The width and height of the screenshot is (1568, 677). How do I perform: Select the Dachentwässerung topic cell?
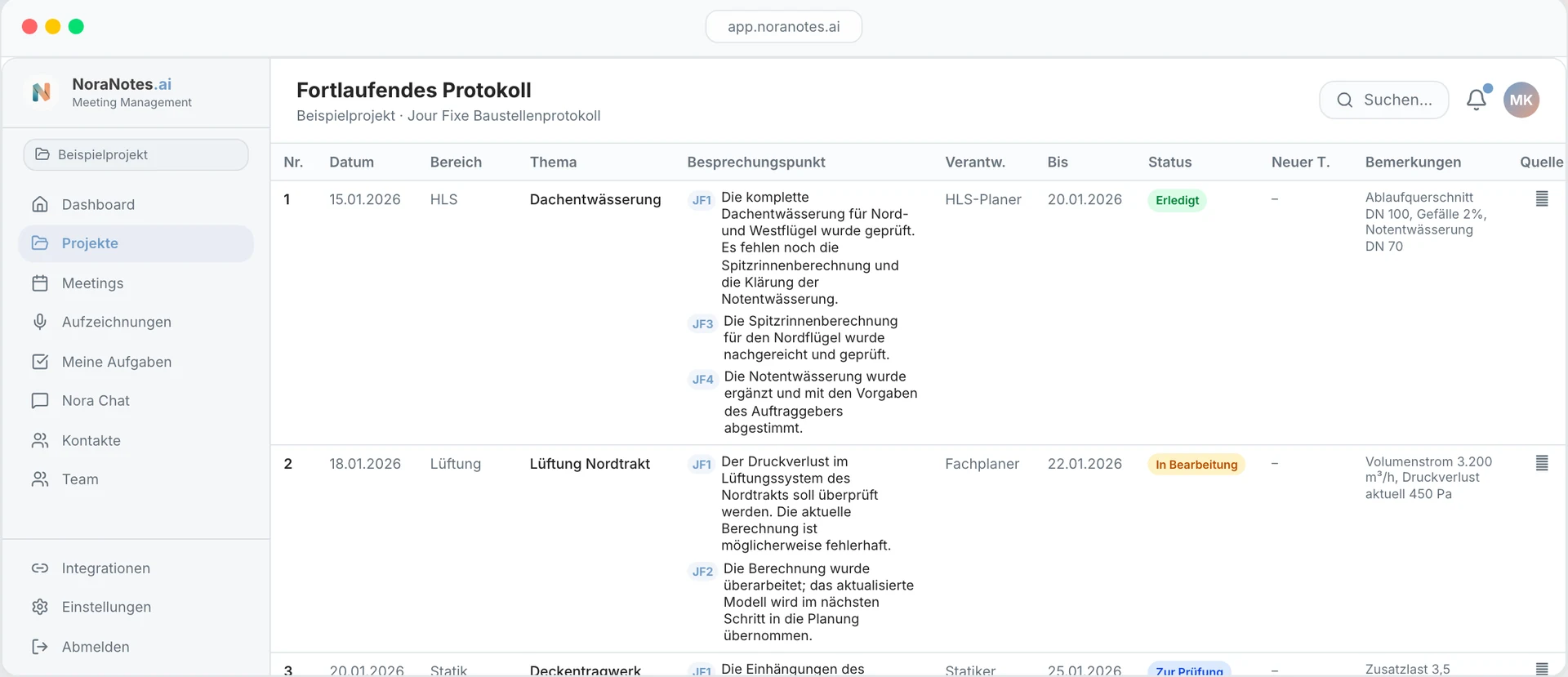pyautogui.click(x=595, y=199)
